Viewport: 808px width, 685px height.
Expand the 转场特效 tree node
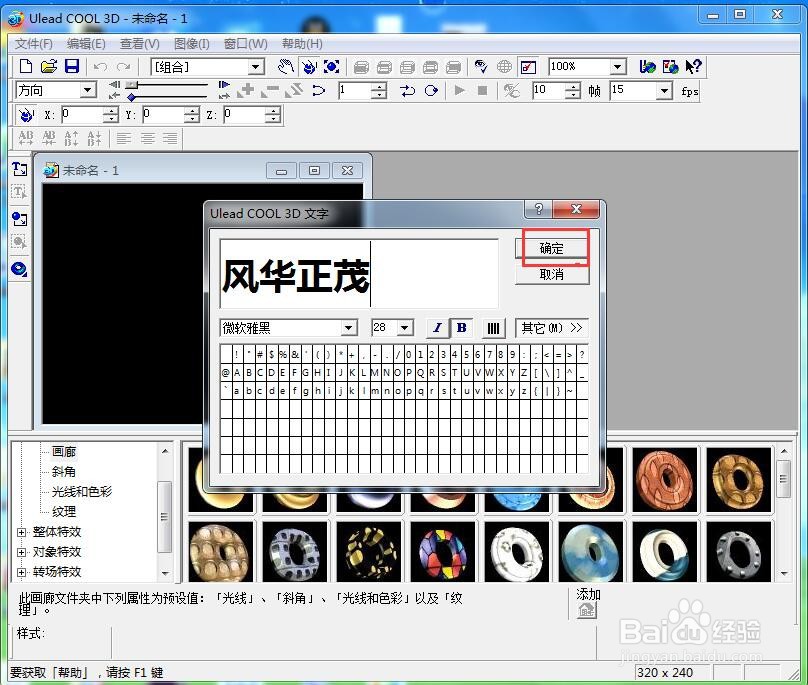(21, 572)
